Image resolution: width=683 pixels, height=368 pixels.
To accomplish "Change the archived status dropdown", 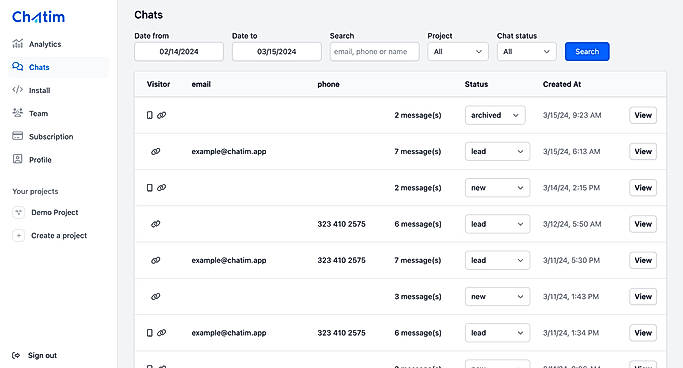I will click(x=495, y=115).
